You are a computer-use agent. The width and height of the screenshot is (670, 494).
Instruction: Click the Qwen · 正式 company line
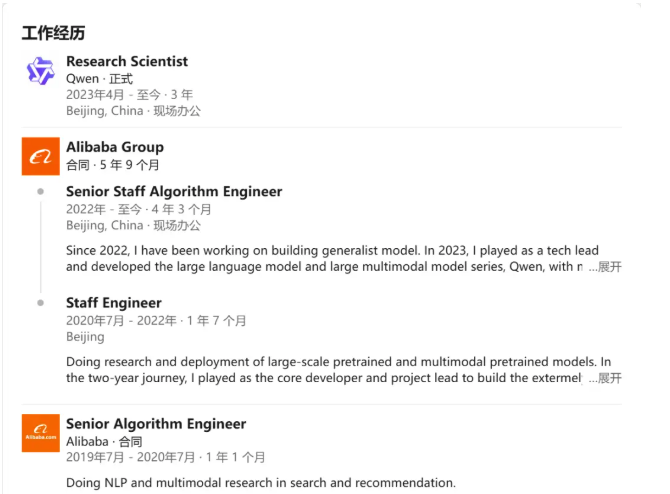pos(99,78)
